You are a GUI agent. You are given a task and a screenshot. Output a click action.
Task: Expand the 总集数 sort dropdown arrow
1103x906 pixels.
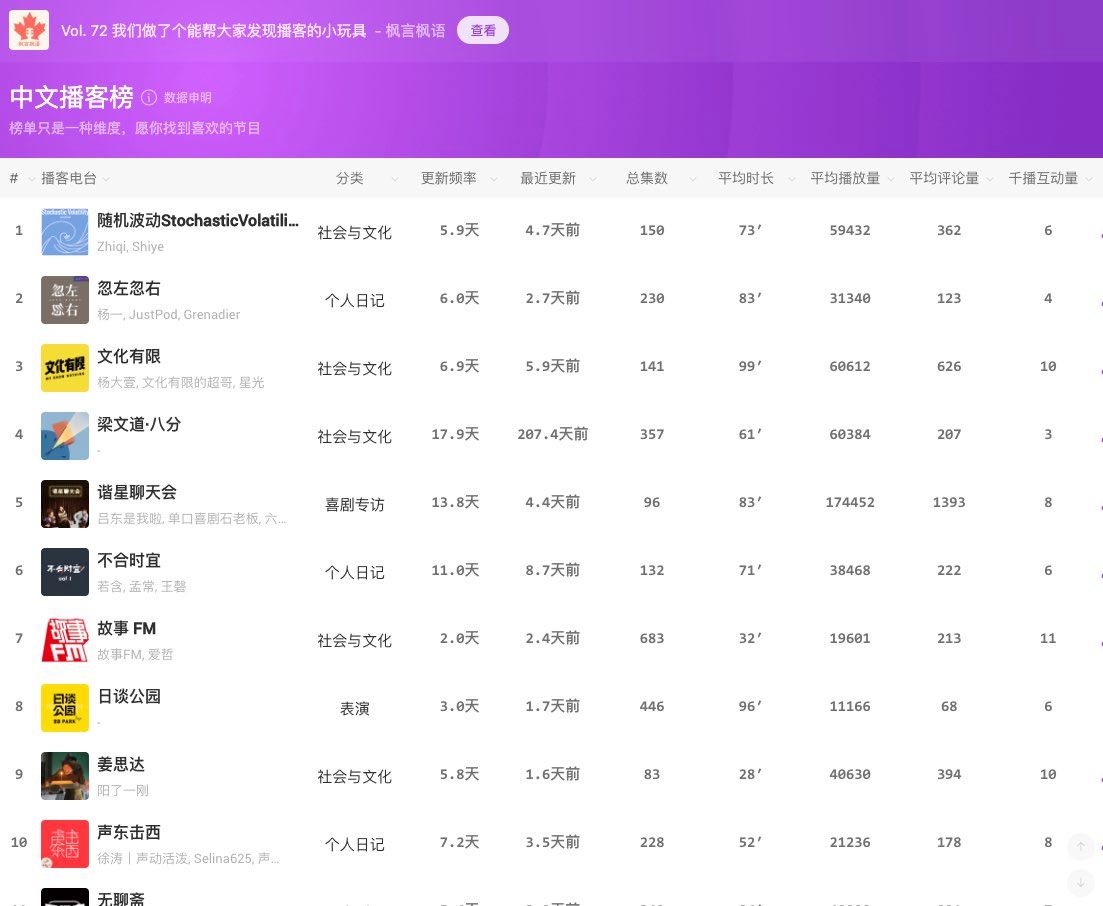pos(692,179)
